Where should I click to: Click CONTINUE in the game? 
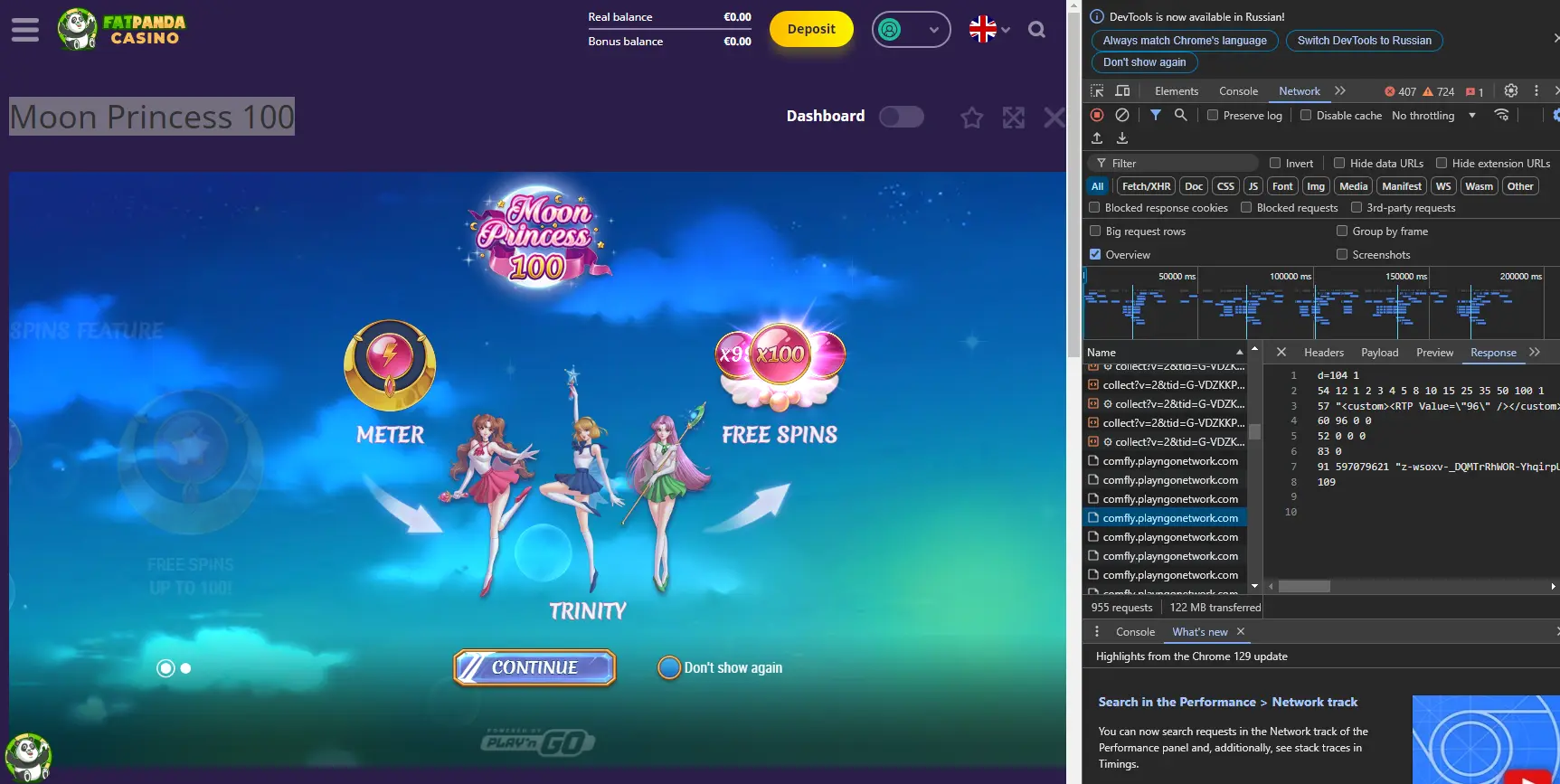tap(534, 667)
